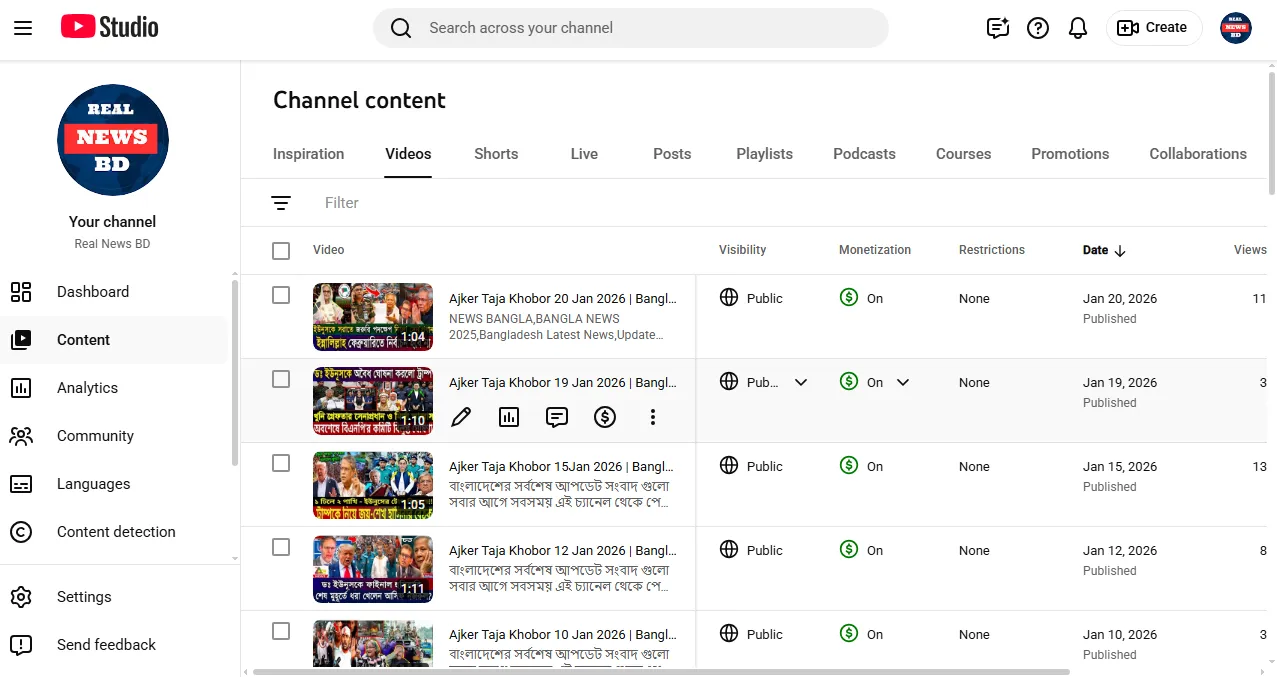Edit details pencil for 19 Jan video
1277x677 pixels.
[461, 417]
